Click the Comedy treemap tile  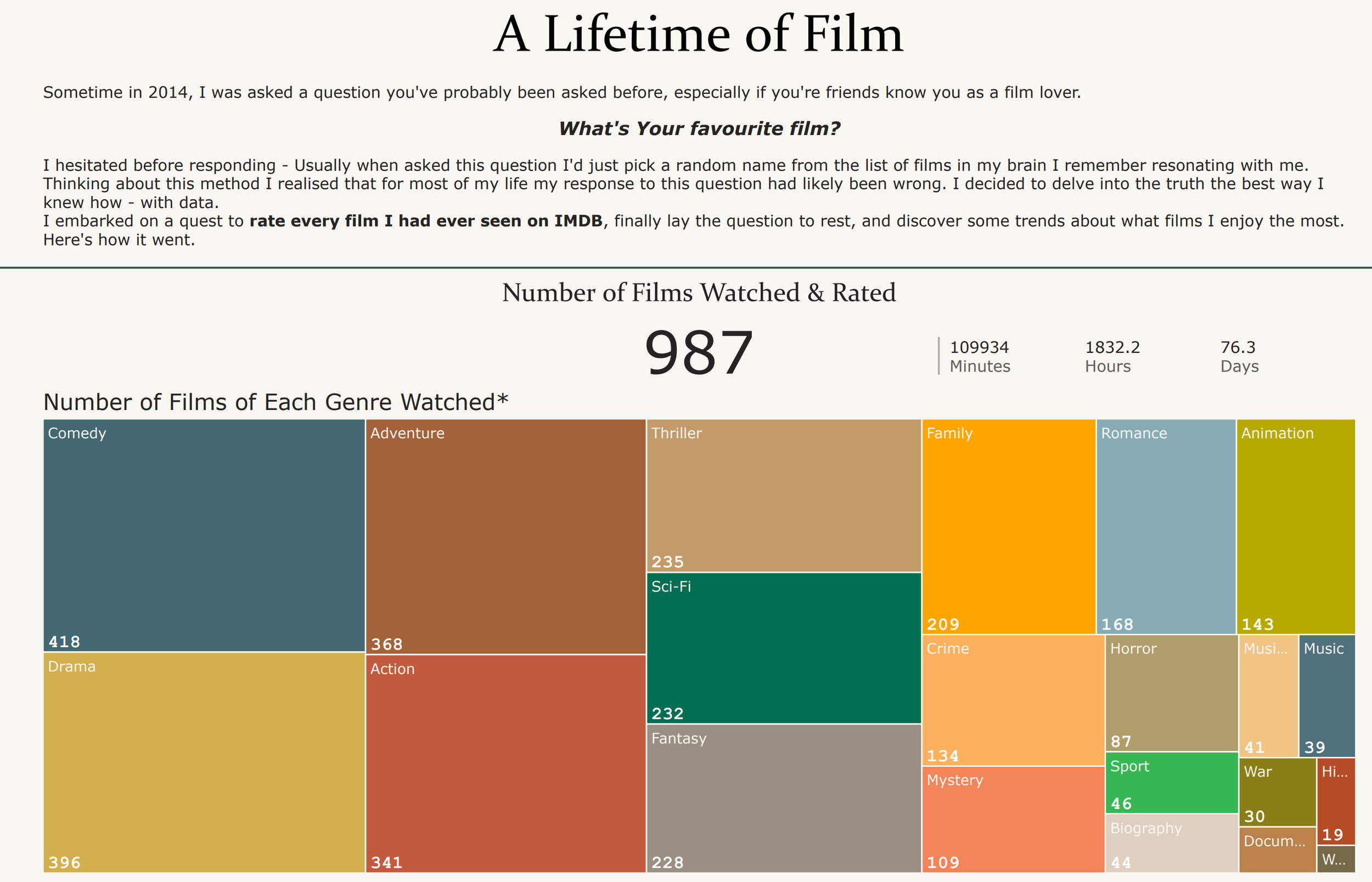pyautogui.click(x=204, y=536)
